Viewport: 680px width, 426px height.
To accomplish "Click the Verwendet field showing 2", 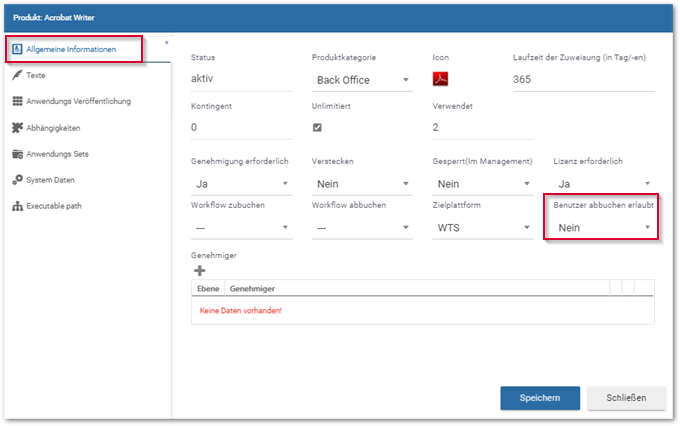I will (483, 128).
